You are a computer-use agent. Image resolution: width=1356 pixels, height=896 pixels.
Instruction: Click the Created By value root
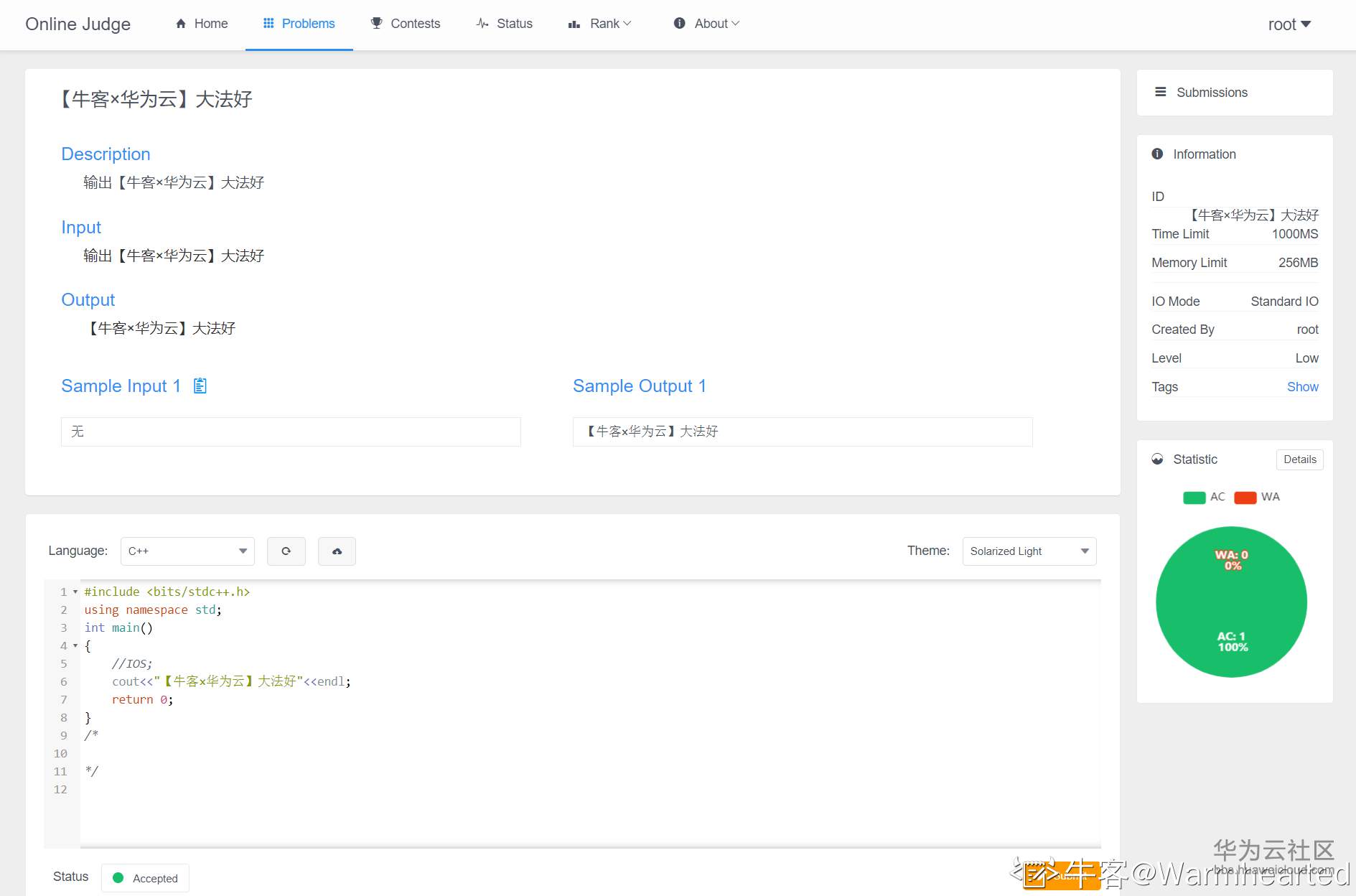pos(1307,330)
